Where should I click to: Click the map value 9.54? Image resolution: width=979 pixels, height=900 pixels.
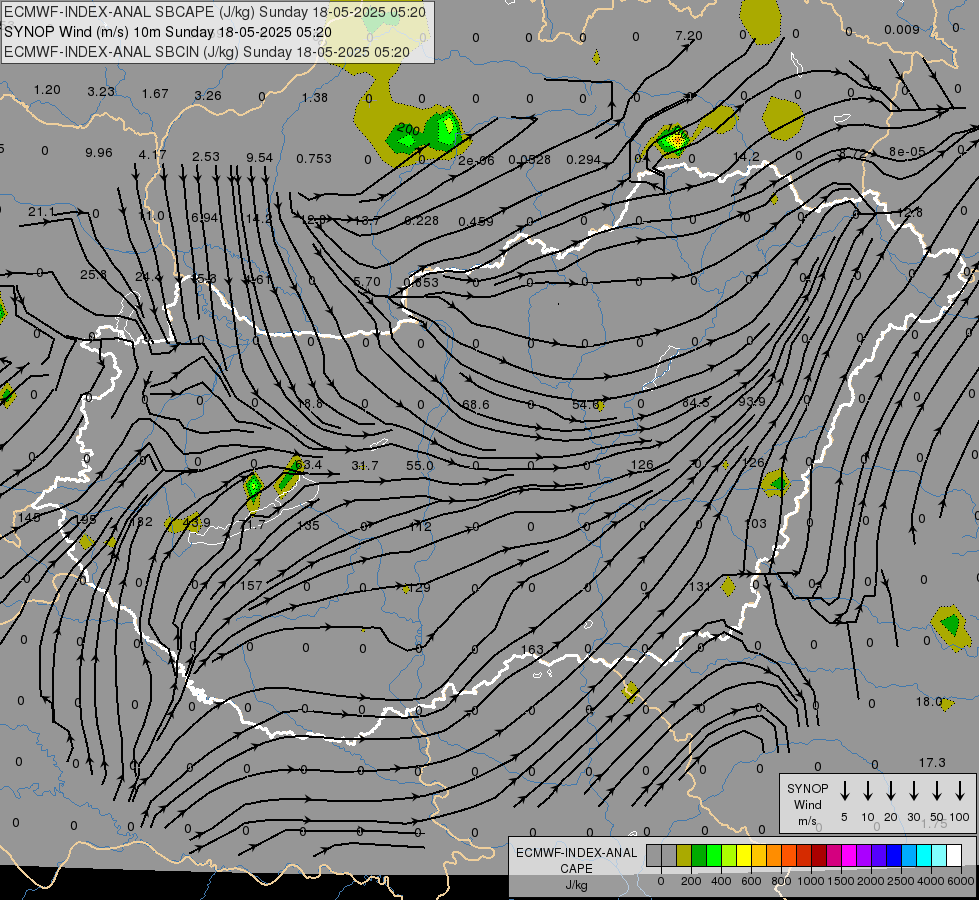pos(259,157)
